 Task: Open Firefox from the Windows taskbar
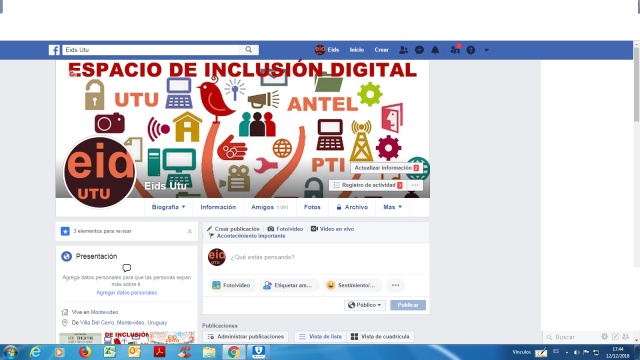[85, 352]
